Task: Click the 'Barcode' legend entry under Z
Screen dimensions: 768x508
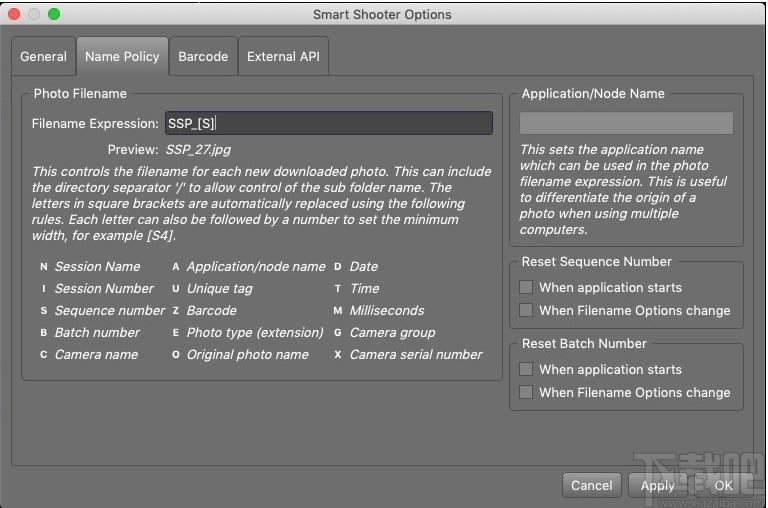Action: pyautogui.click(x=212, y=311)
